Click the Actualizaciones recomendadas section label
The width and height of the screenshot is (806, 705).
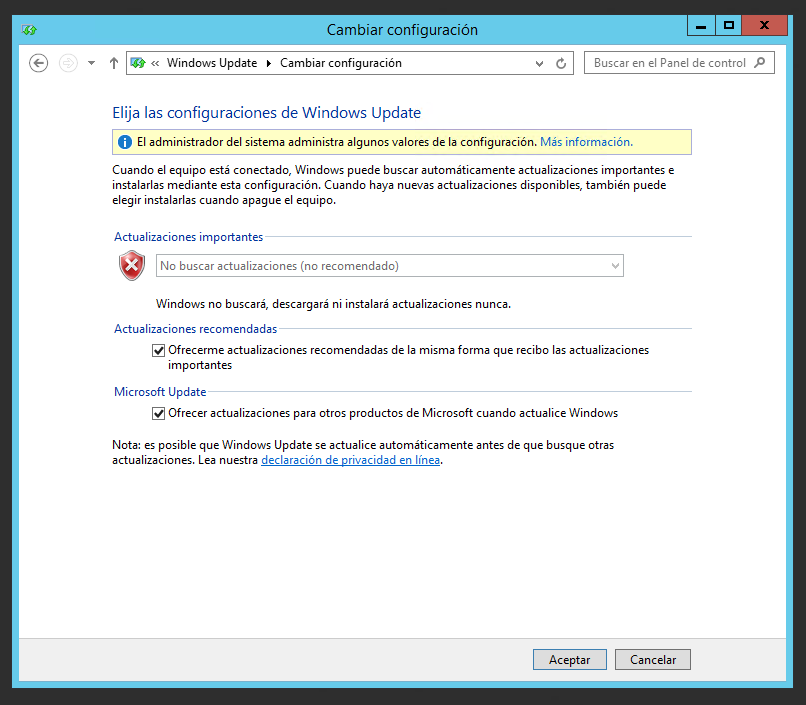click(195, 329)
